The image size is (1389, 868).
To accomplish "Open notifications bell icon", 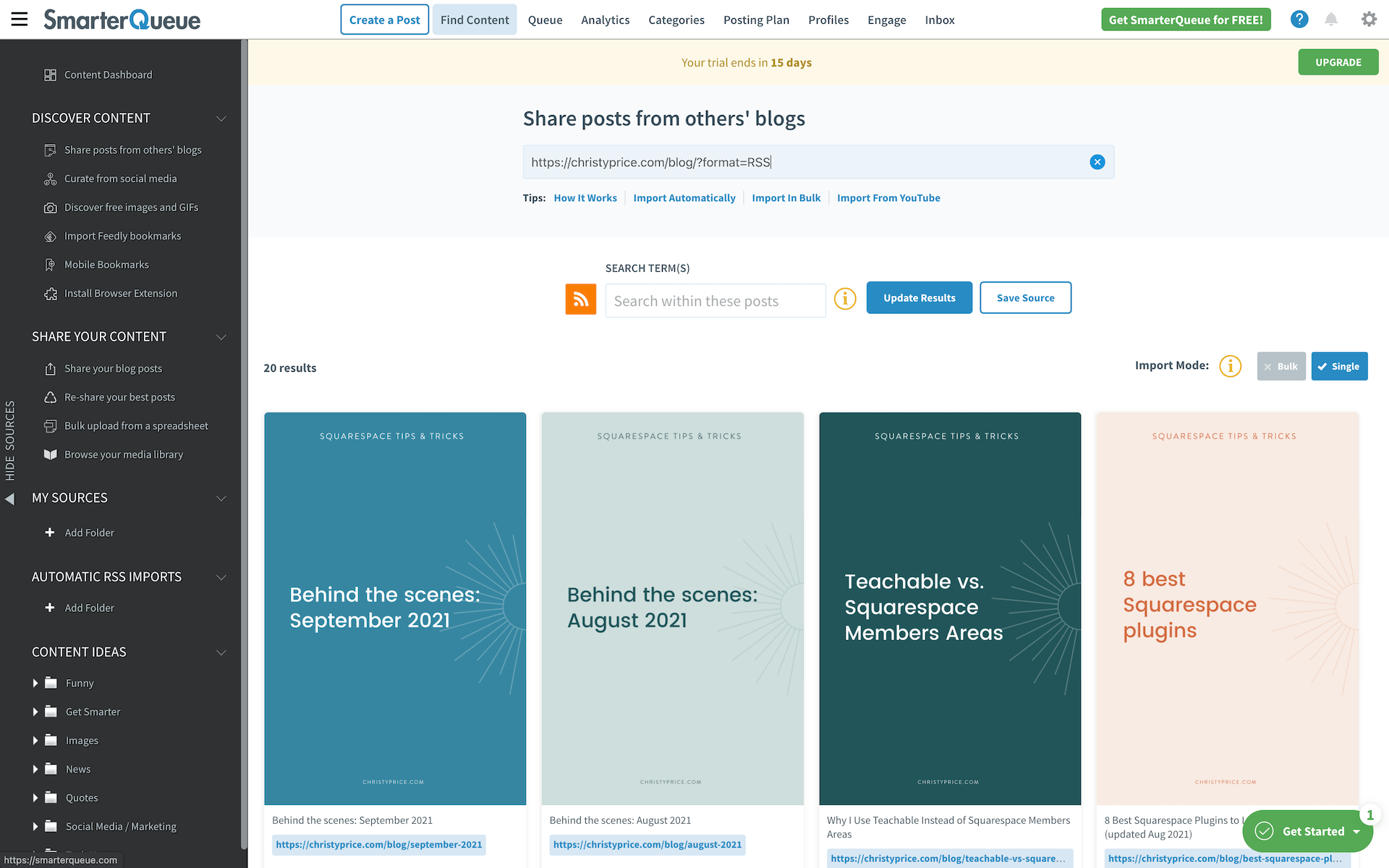I will coord(1331,20).
